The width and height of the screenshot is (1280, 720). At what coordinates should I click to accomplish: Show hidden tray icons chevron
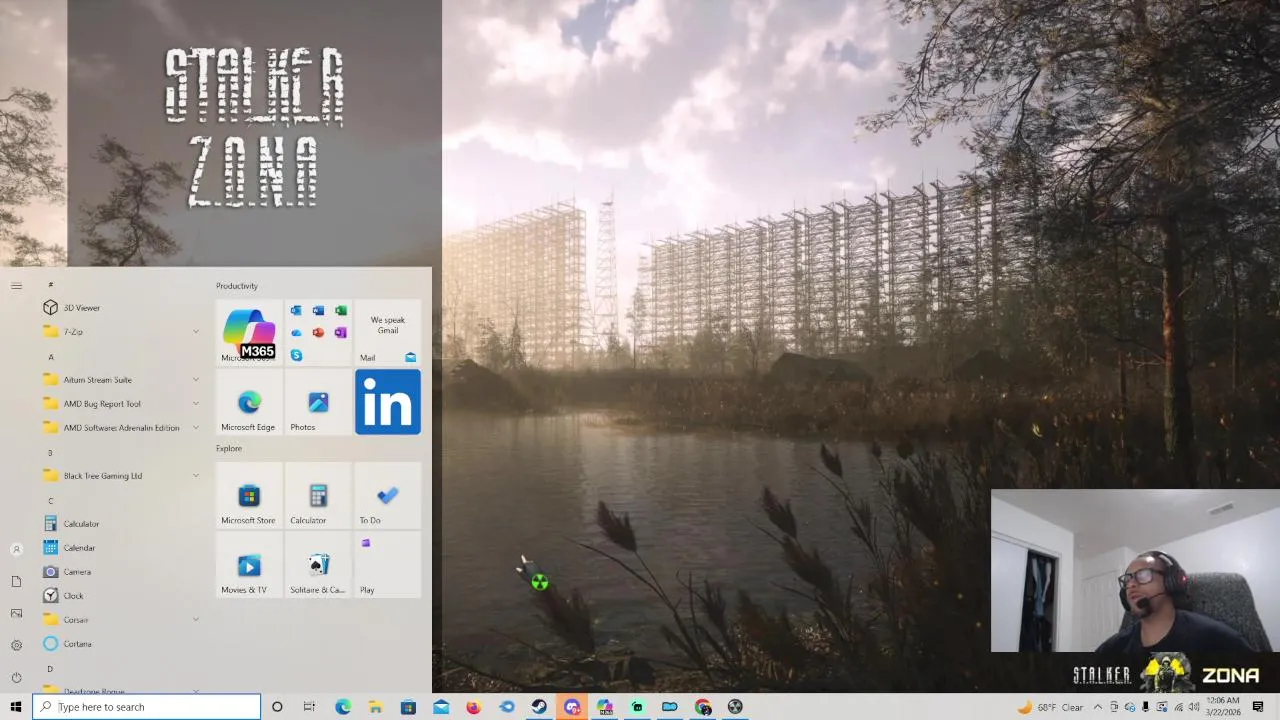pos(1097,707)
